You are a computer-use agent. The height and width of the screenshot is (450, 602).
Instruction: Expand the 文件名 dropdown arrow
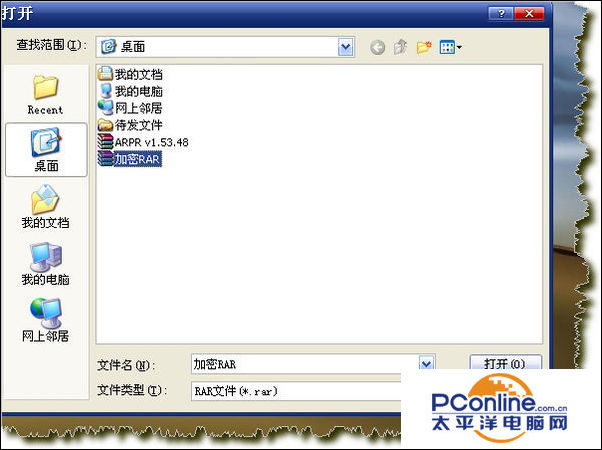point(427,364)
